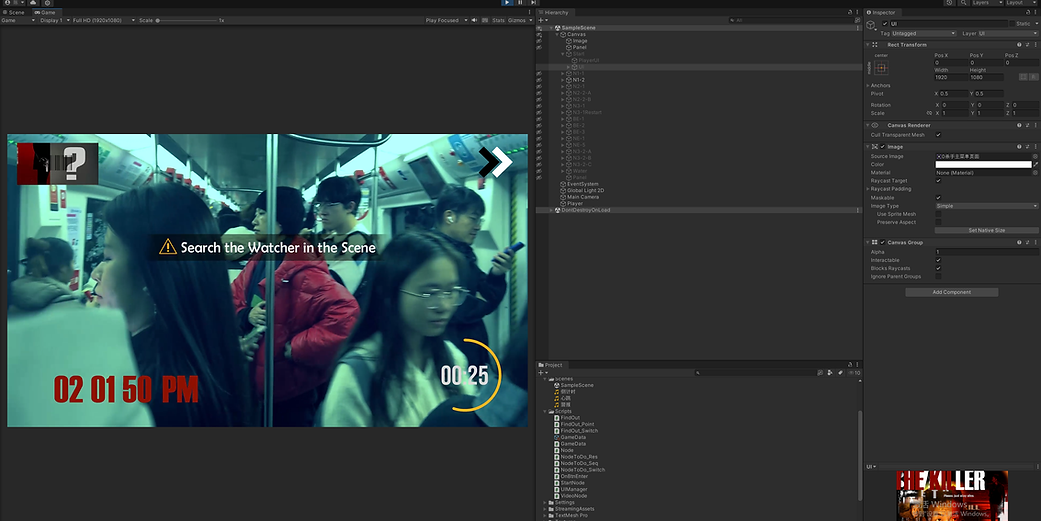Toggle the Cull Transparent Mesh checkbox
The width and height of the screenshot is (1041, 521).
(938, 134)
